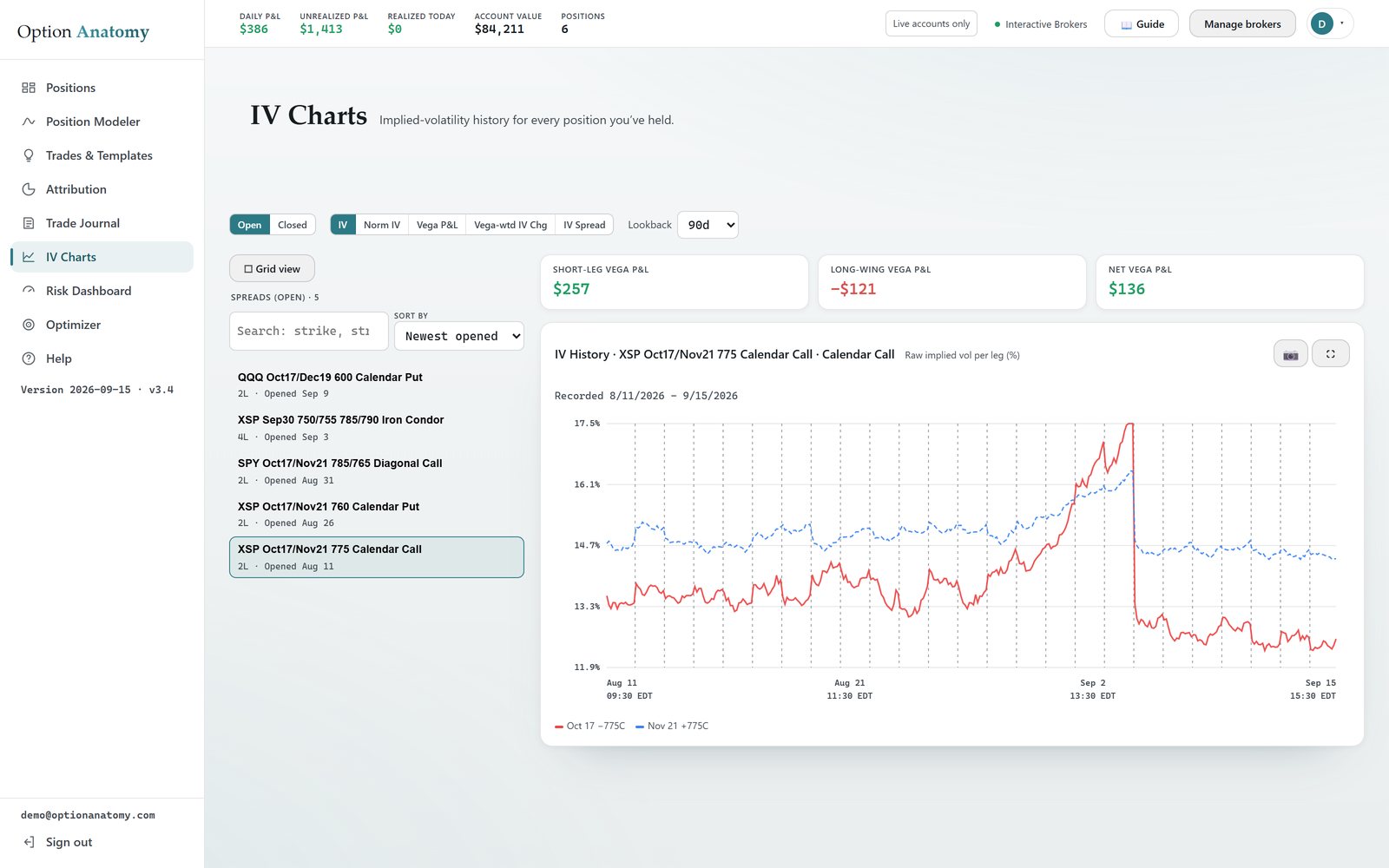Viewport: 1389px width, 868px height.
Task: Click demo@optionanatomy.com account email
Action: point(88,815)
